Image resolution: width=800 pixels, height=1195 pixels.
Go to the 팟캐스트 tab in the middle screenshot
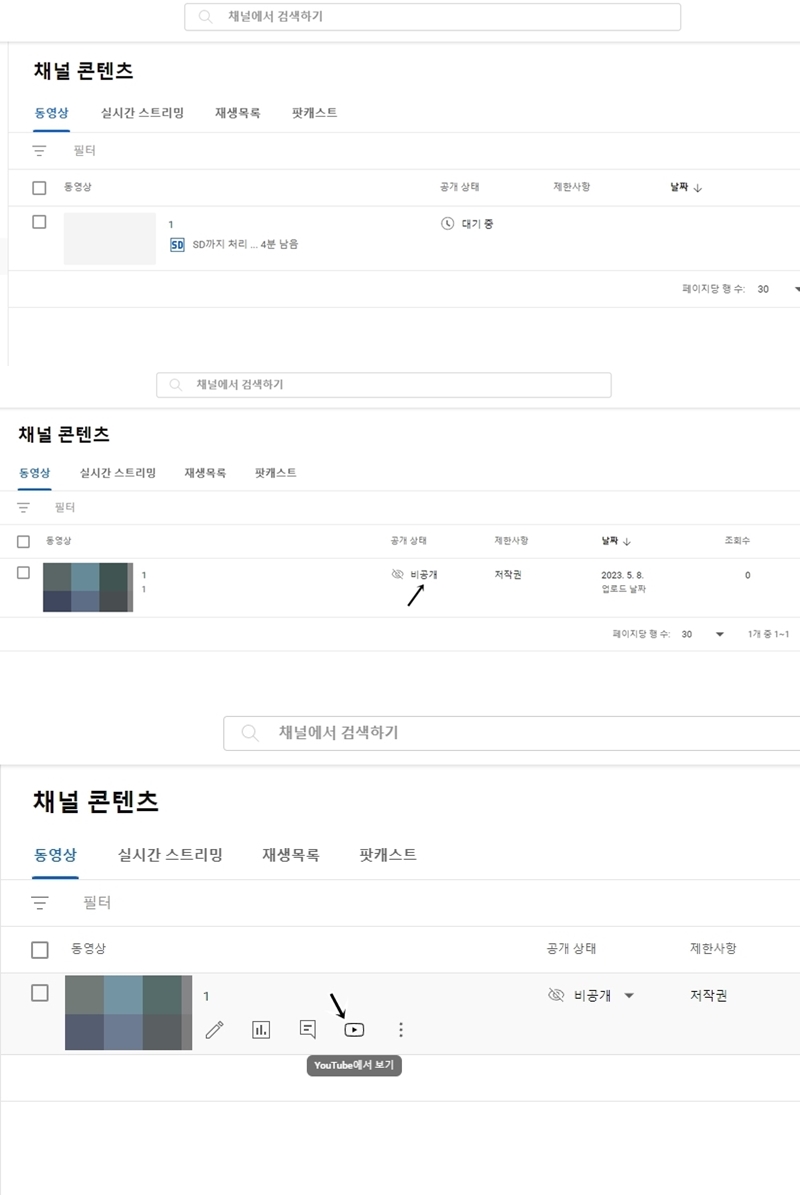tap(276, 473)
